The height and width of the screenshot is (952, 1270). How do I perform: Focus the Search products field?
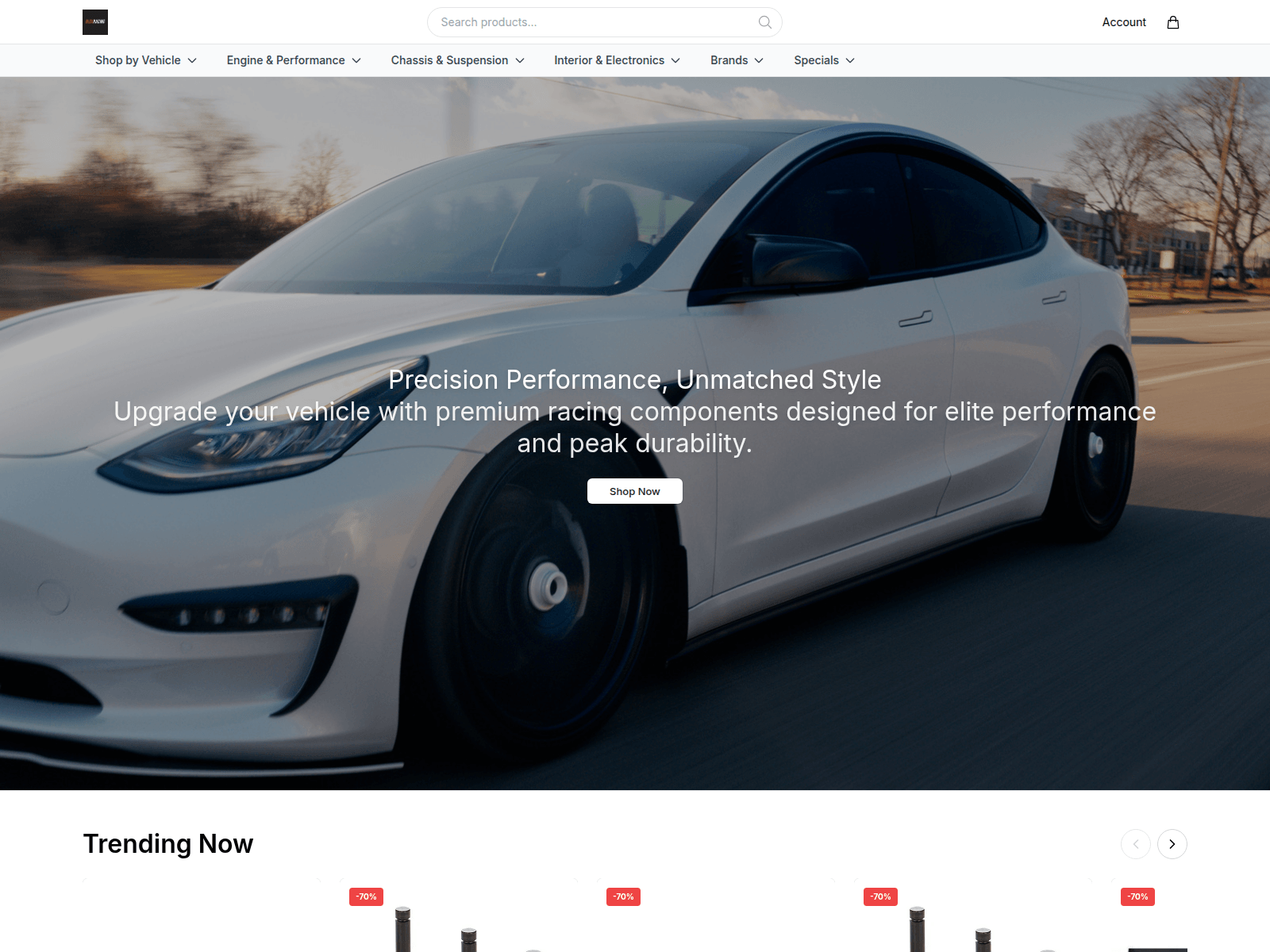point(605,22)
